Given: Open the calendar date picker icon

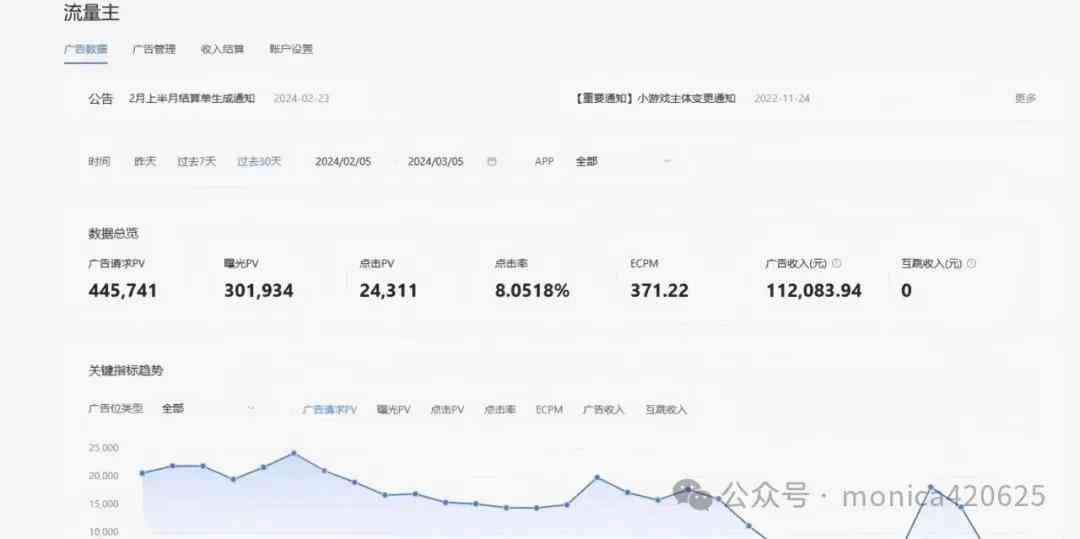Looking at the screenshot, I should click(492, 162).
